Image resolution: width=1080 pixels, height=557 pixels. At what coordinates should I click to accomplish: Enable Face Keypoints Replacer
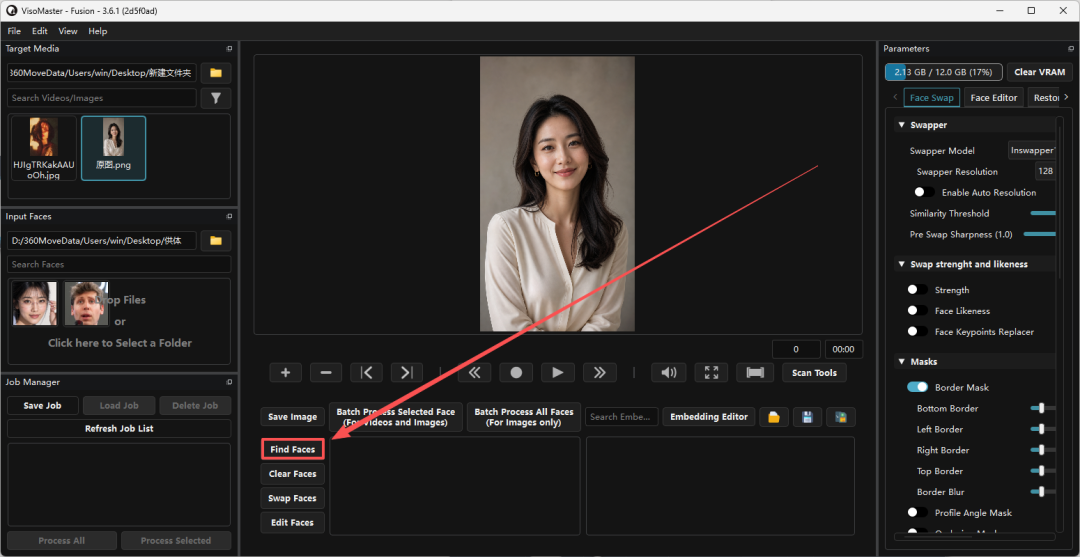917,331
